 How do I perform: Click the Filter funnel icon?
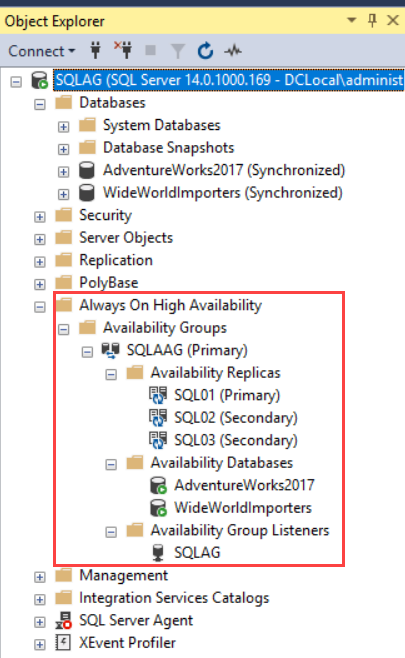tap(178, 51)
